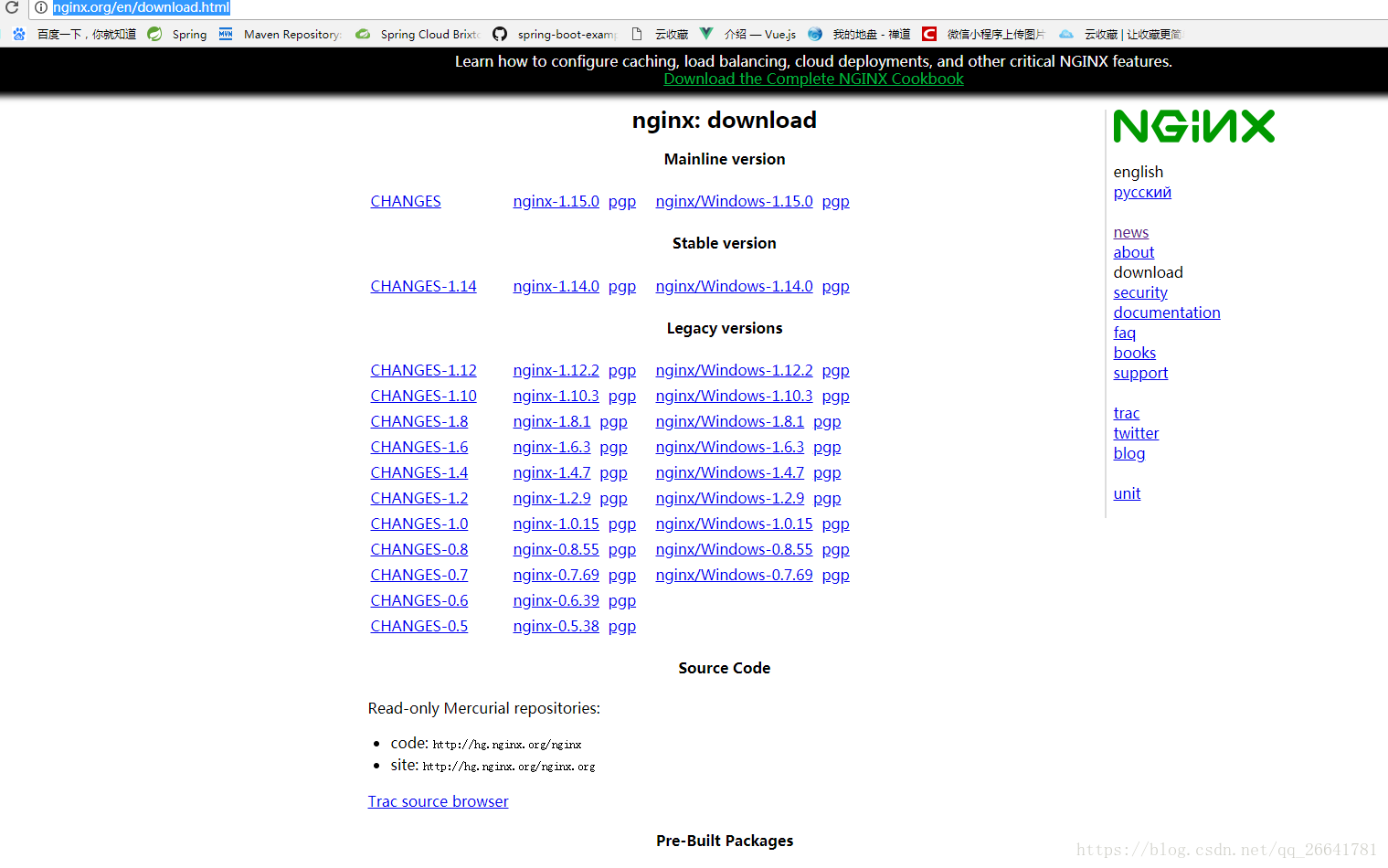Download nginx/Windows-0.8.55
Image resolution: width=1388 pixels, height=868 pixels.
[734, 549]
